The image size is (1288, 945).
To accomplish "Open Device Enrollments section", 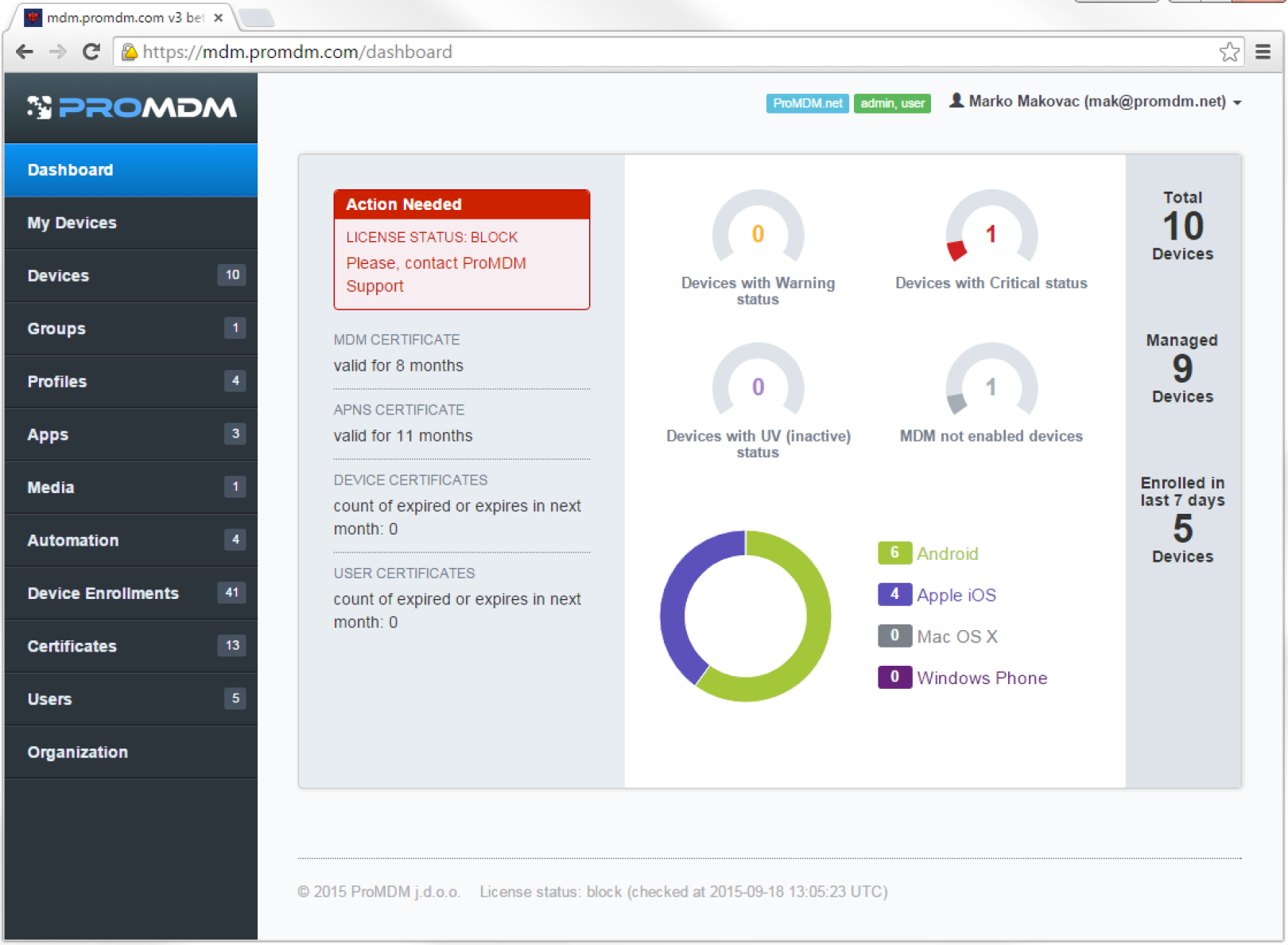I will [131, 593].
